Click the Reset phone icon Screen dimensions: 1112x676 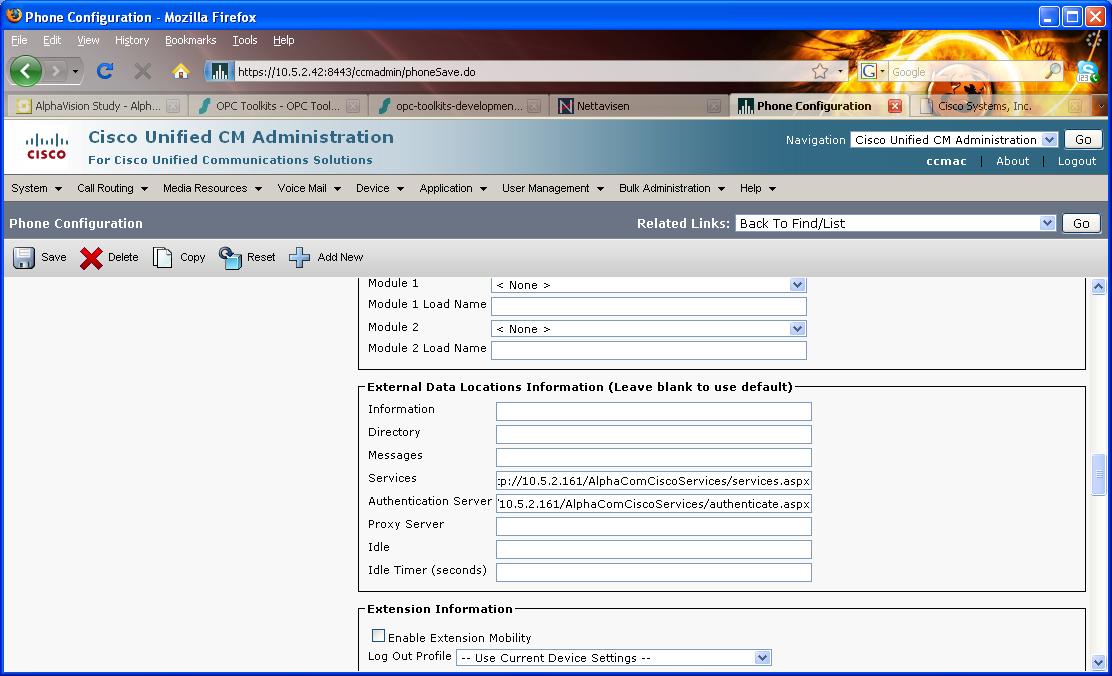(230, 257)
